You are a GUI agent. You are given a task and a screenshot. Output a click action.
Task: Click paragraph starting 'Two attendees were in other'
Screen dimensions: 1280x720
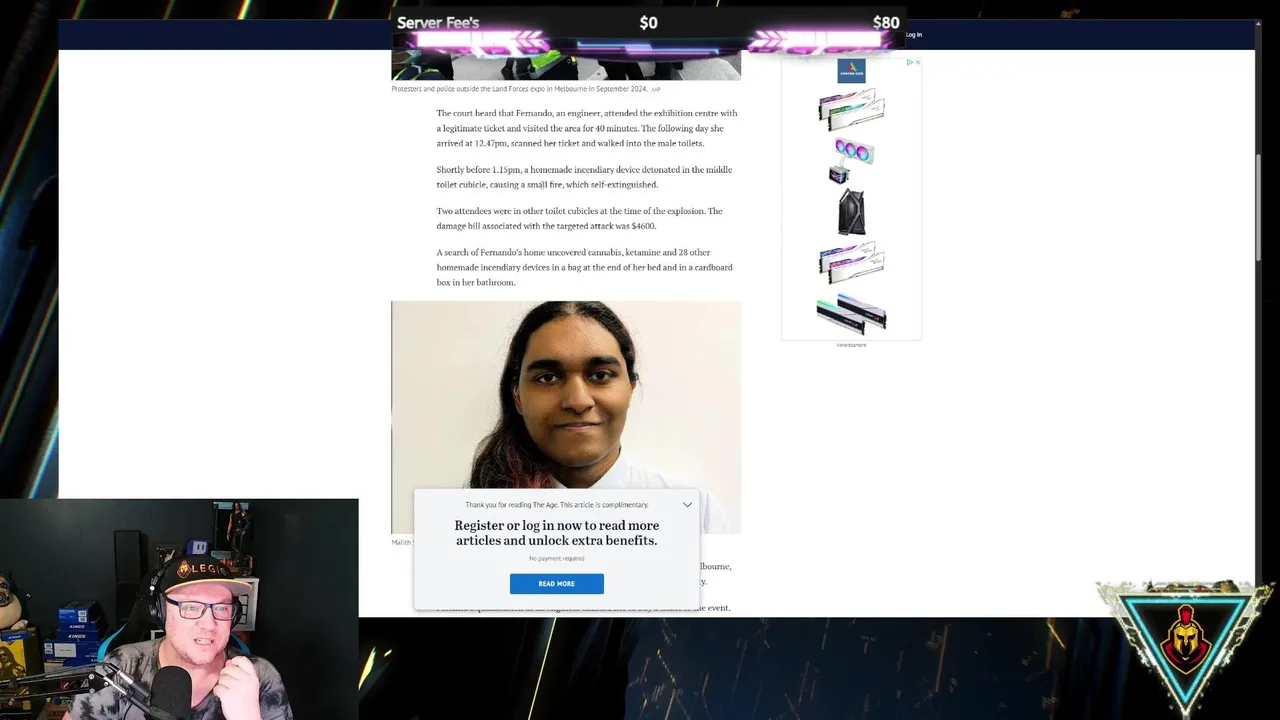pos(579,218)
